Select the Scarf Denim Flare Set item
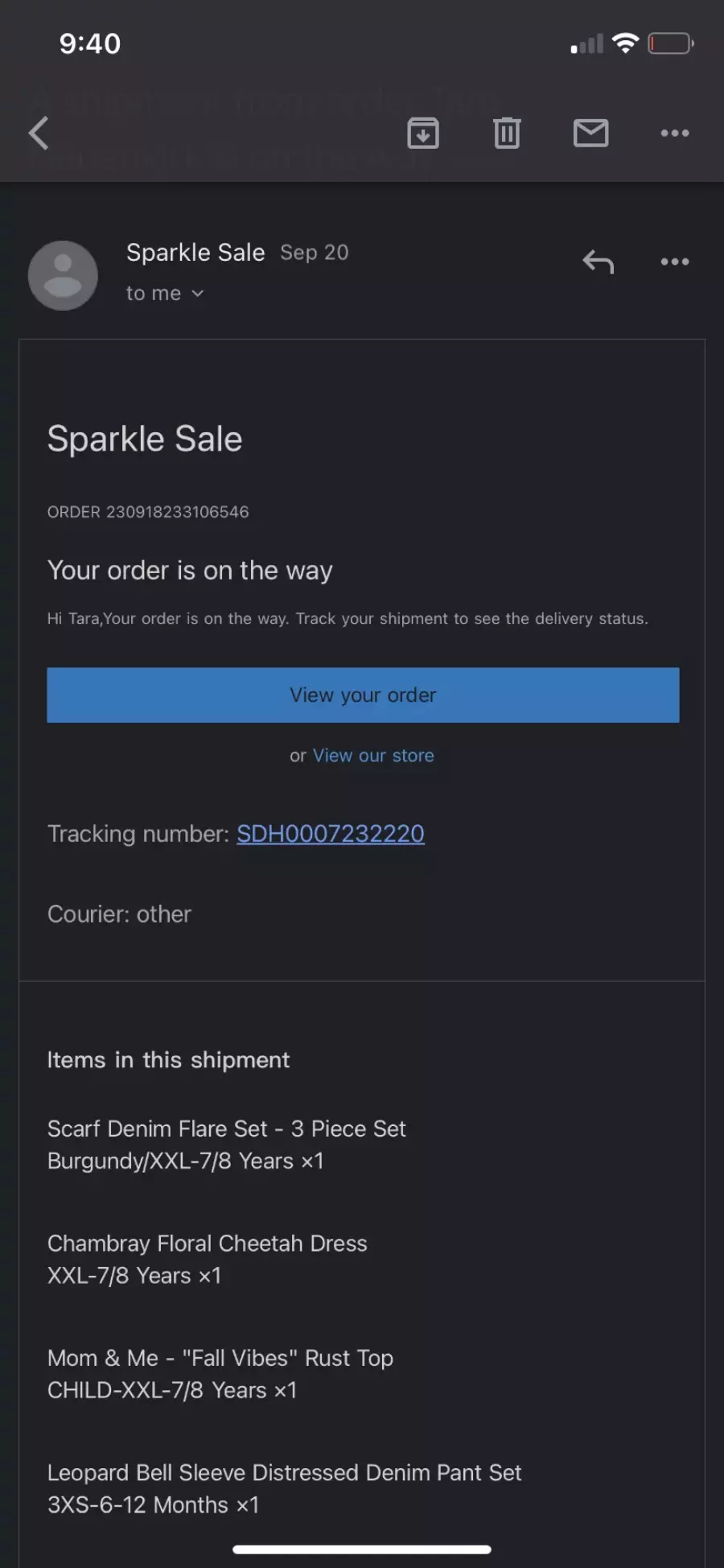The width and height of the screenshot is (724, 1568). point(227,1145)
